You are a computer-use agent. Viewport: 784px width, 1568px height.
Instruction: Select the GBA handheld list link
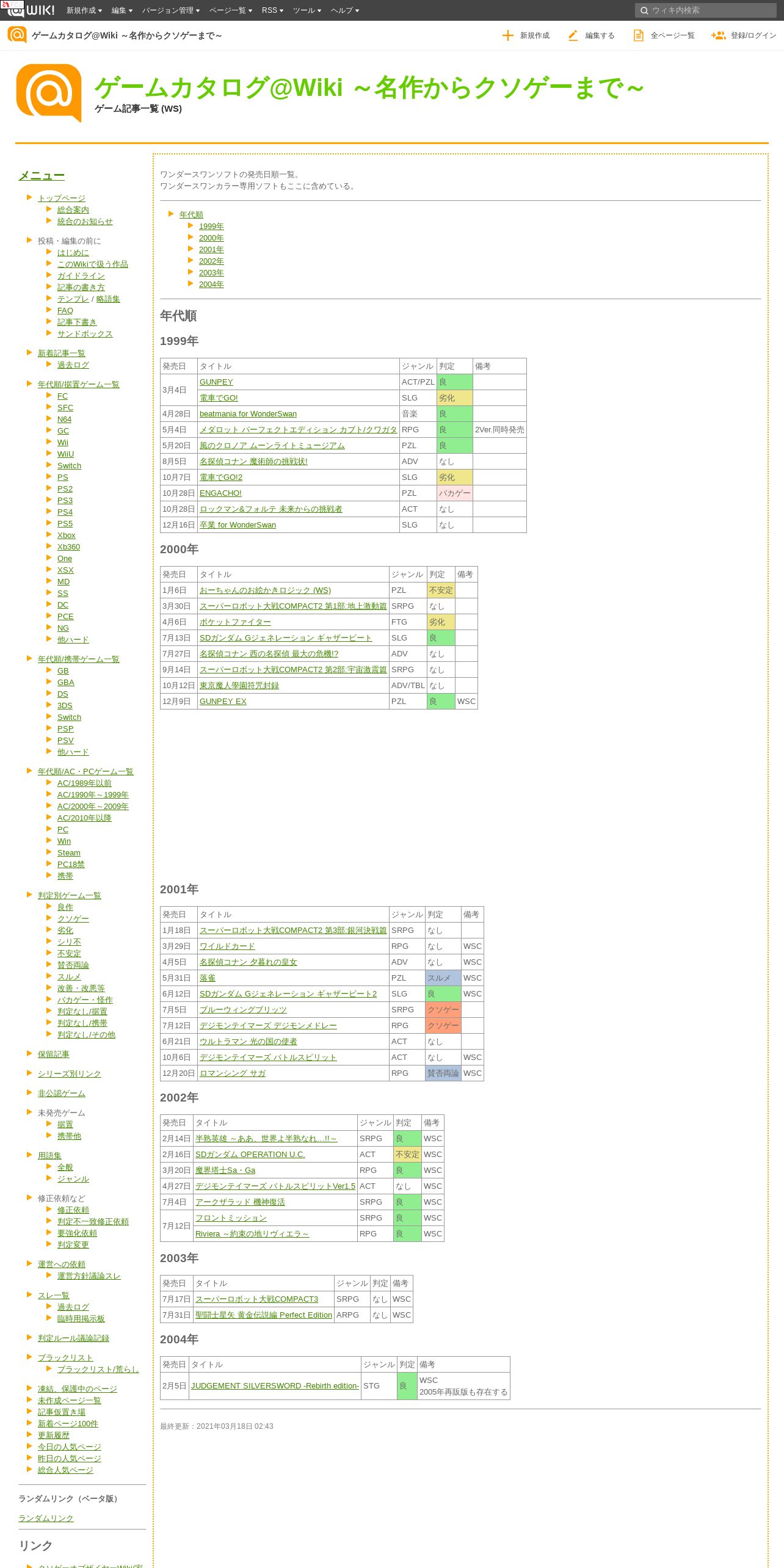pyautogui.click(x=66, y=683)
